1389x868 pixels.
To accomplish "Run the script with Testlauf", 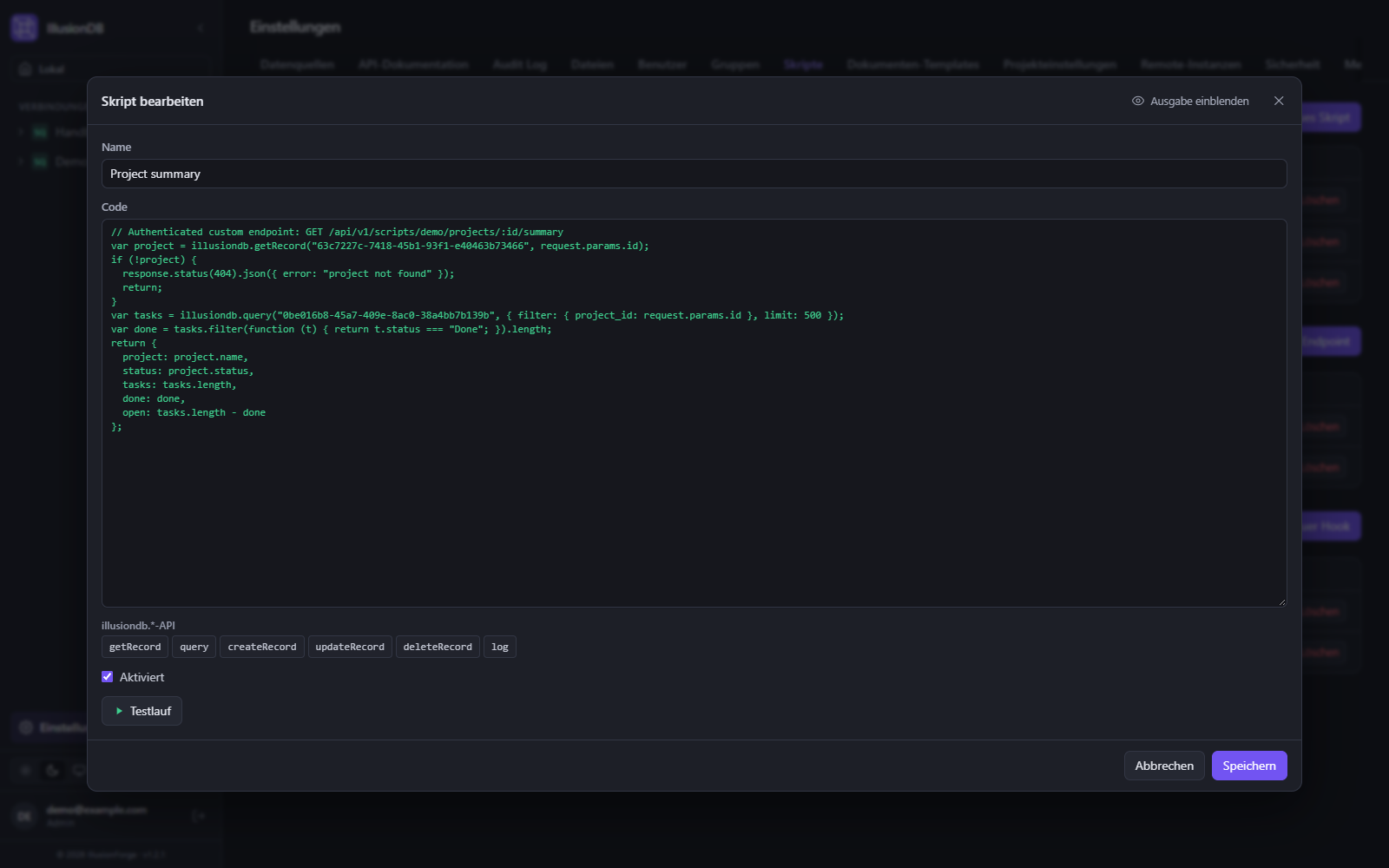I will click(142, 711).
